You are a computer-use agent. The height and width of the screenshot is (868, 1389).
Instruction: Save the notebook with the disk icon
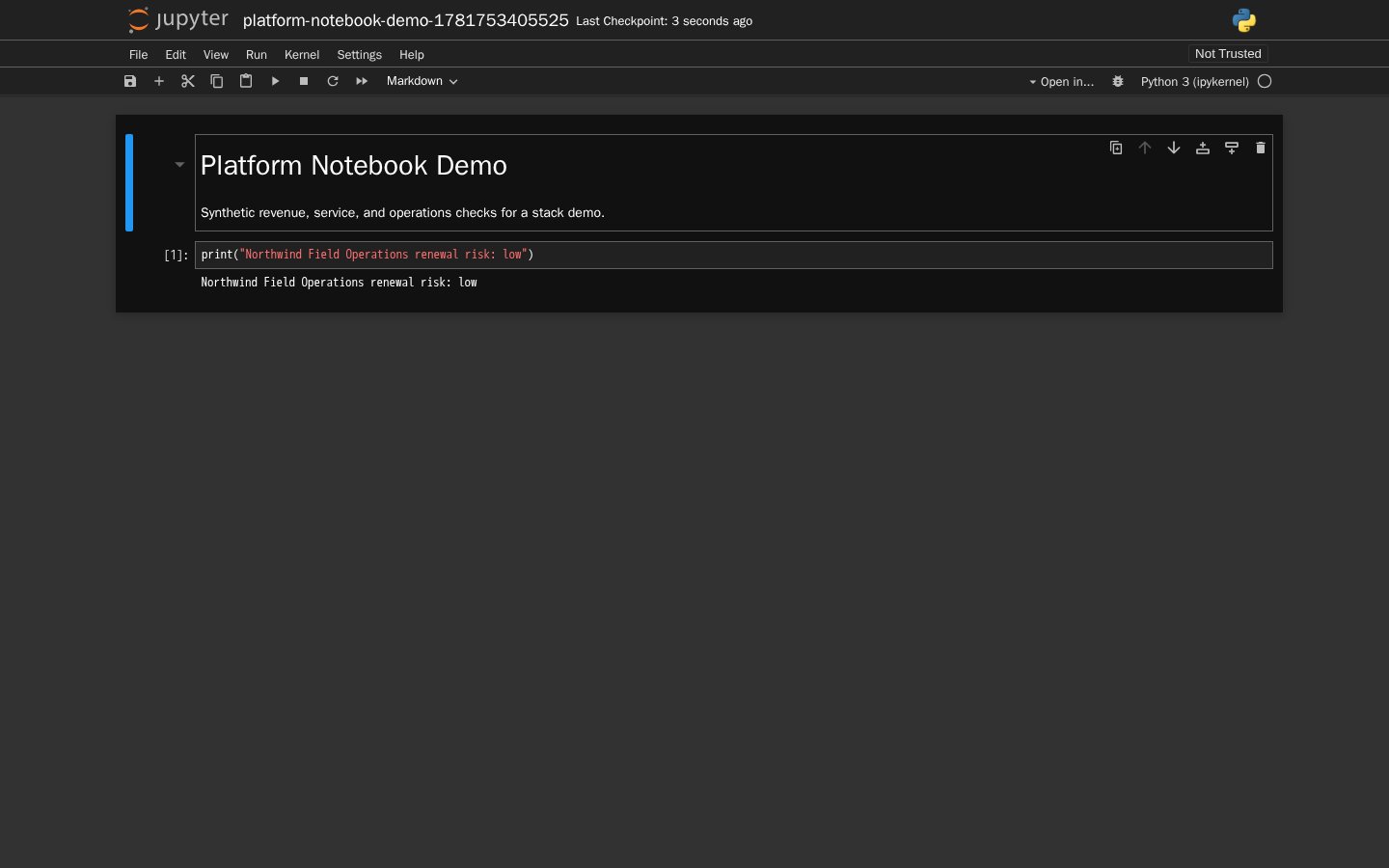[130, 81]
